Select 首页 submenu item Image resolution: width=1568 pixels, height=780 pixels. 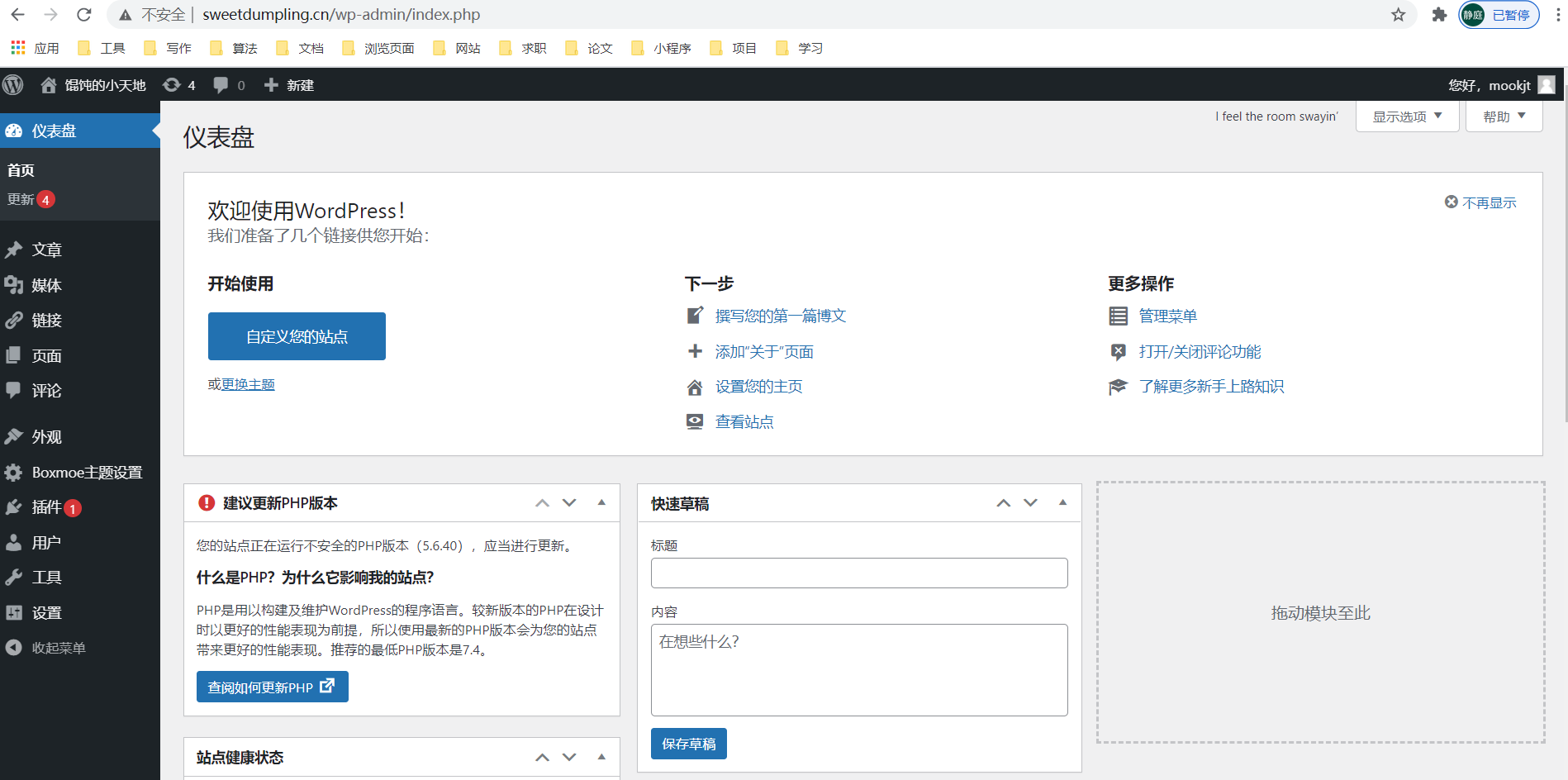21,170
